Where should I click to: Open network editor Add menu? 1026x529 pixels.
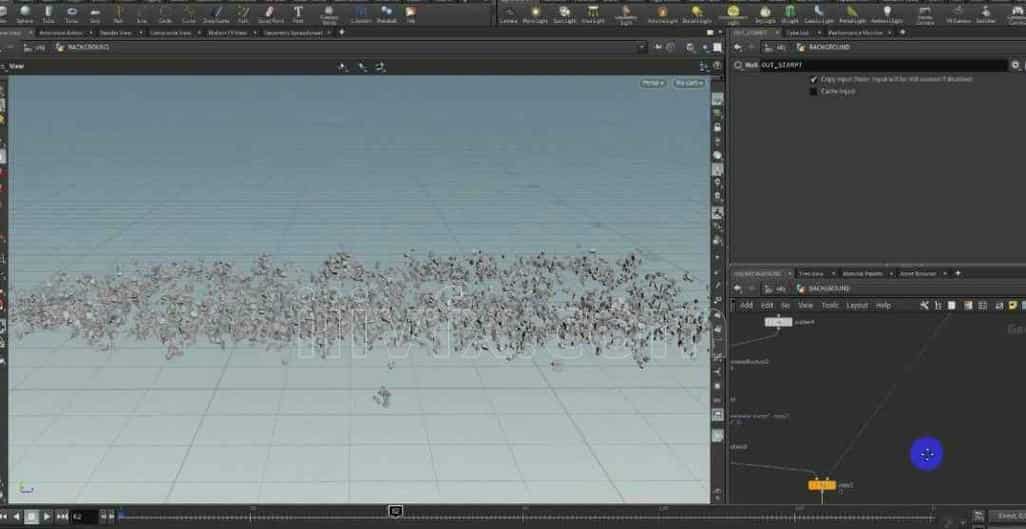(x=746, y=306)
